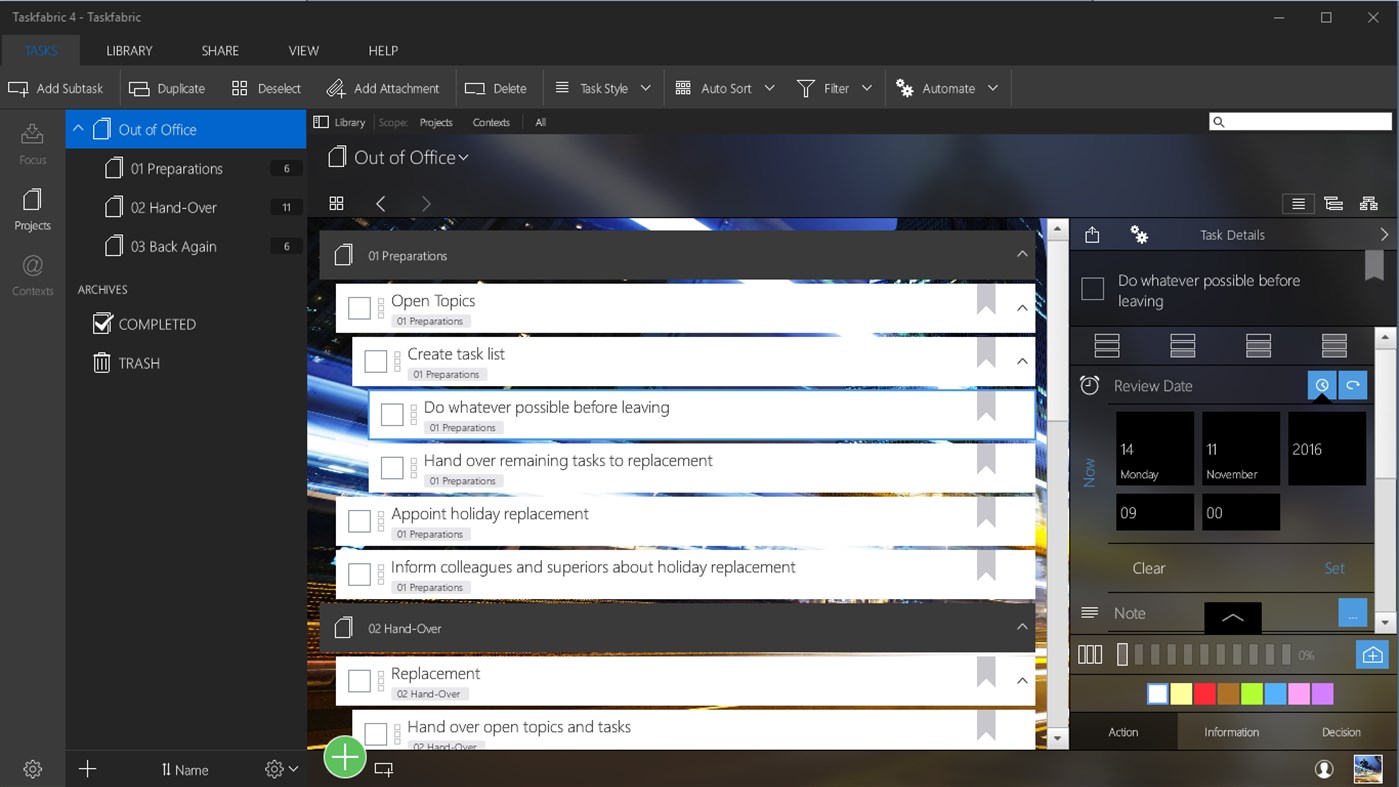Check the Replacement task checkbox
This screenshot has width=1399, height=787.
click(x=360, y=680)
